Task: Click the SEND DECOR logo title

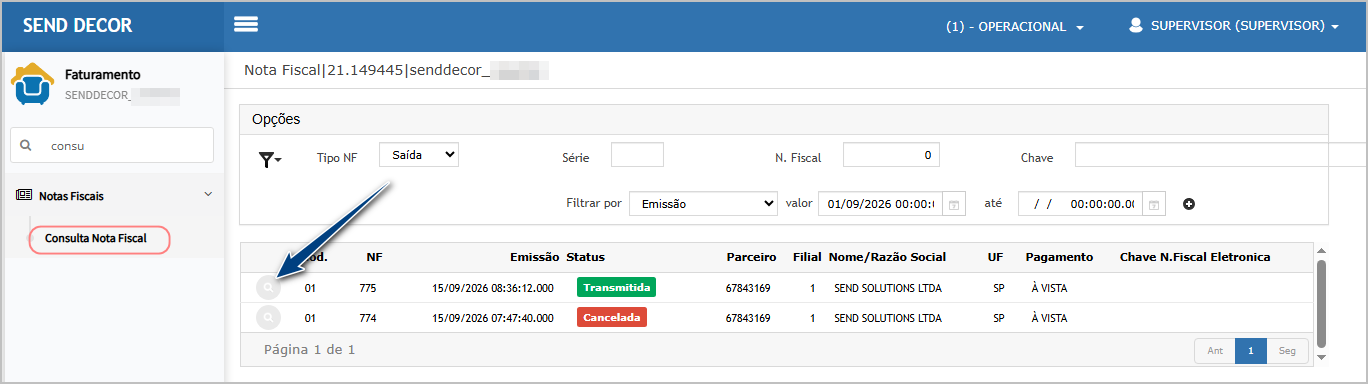Action: [x=78, y=25]
